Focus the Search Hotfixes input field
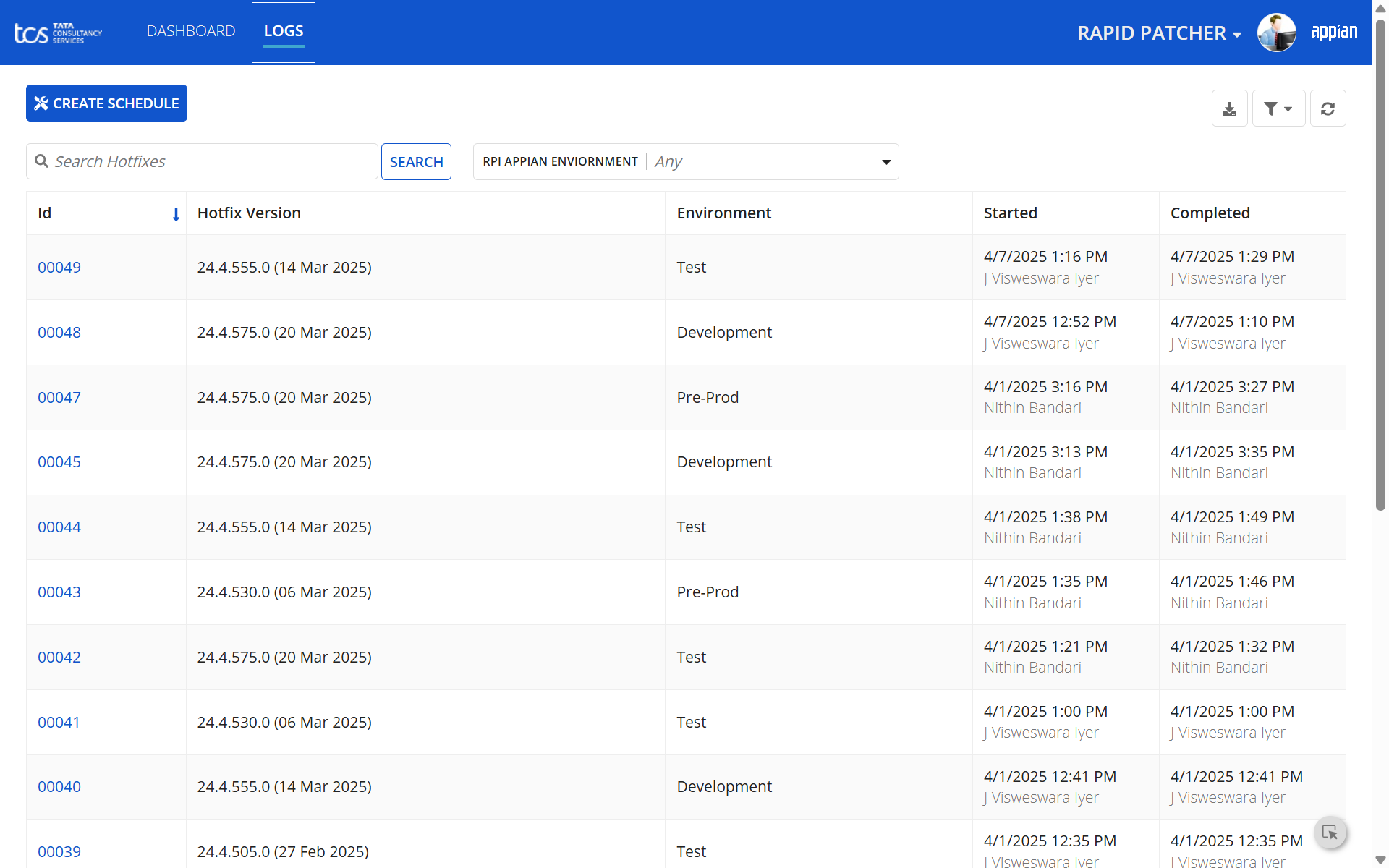Viewport: 1389px width, 868px height. click(202, 161)
